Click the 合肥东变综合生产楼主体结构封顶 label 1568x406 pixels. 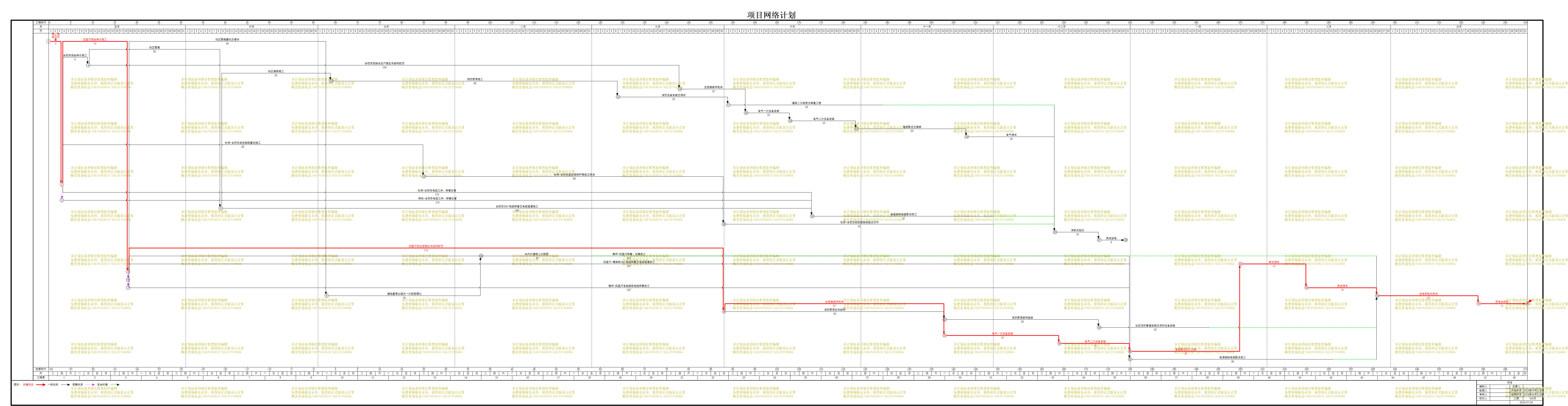(x=385, y=63)
